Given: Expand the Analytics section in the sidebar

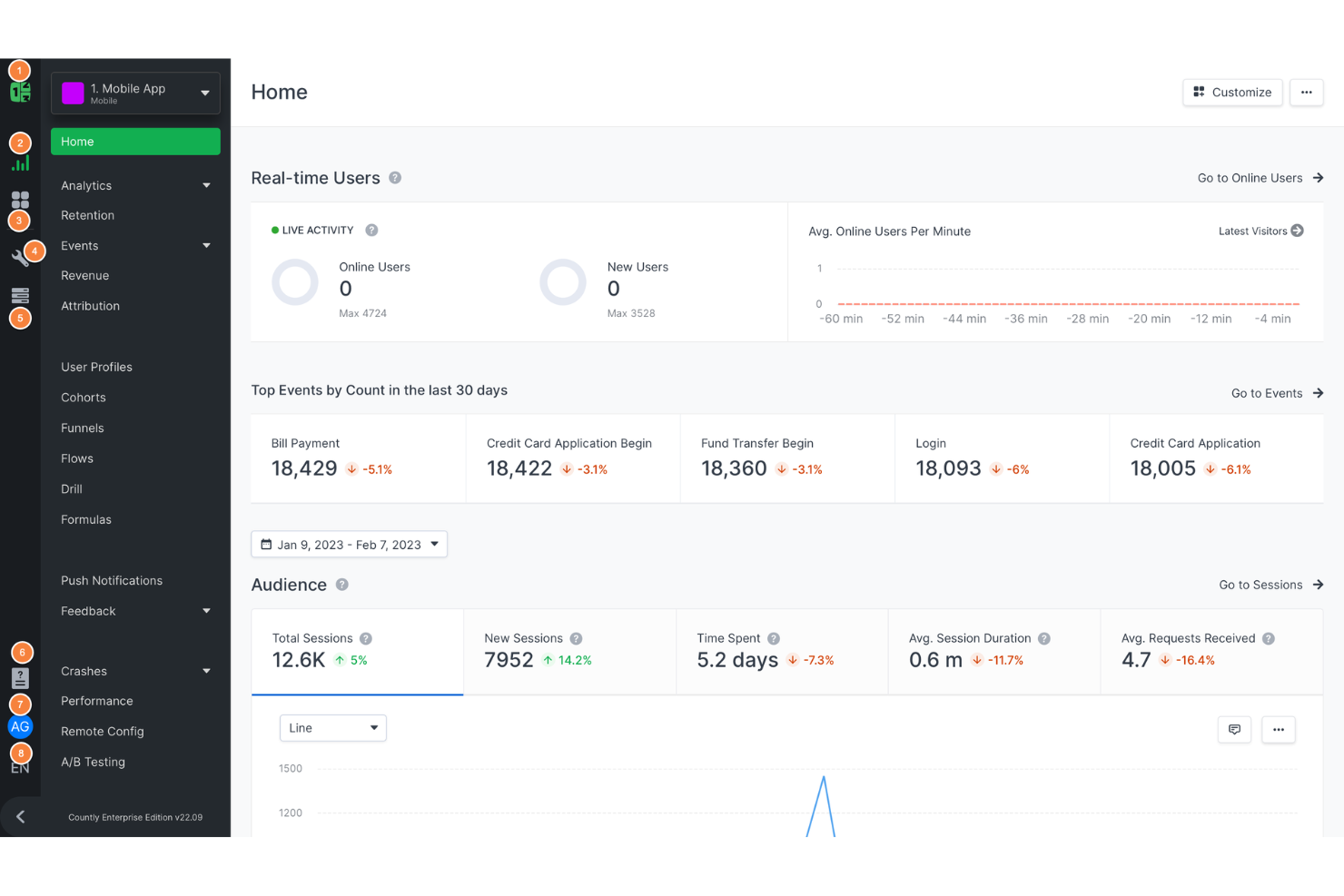Looking at the screenshot, I should point(134,185).
